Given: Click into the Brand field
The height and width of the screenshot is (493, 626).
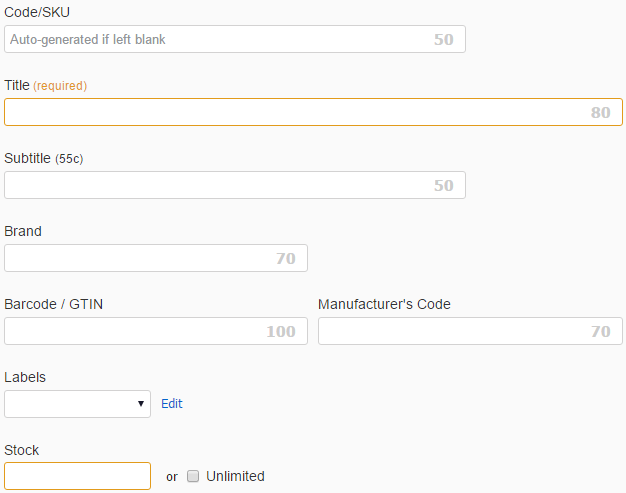Looking at the screenshot, I should [x=156, y=258].
